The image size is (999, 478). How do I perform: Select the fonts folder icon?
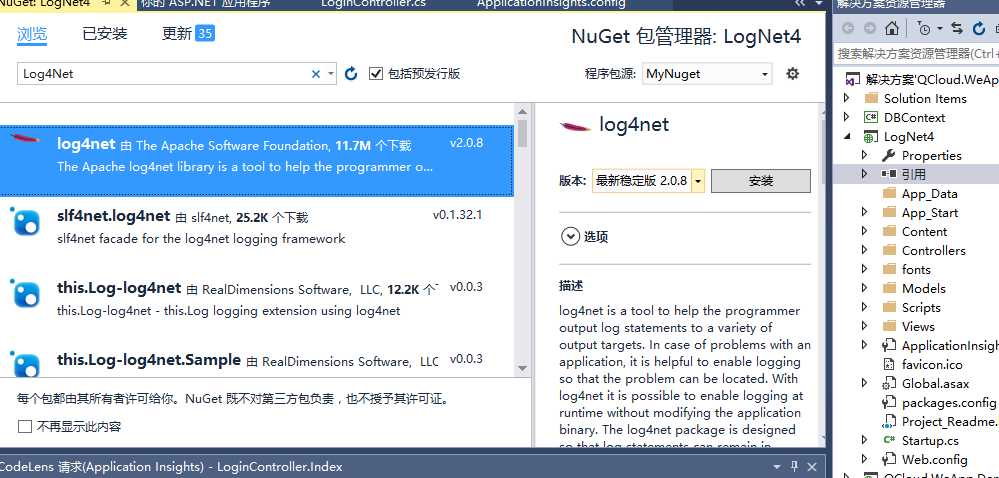[x=889, y=270]
